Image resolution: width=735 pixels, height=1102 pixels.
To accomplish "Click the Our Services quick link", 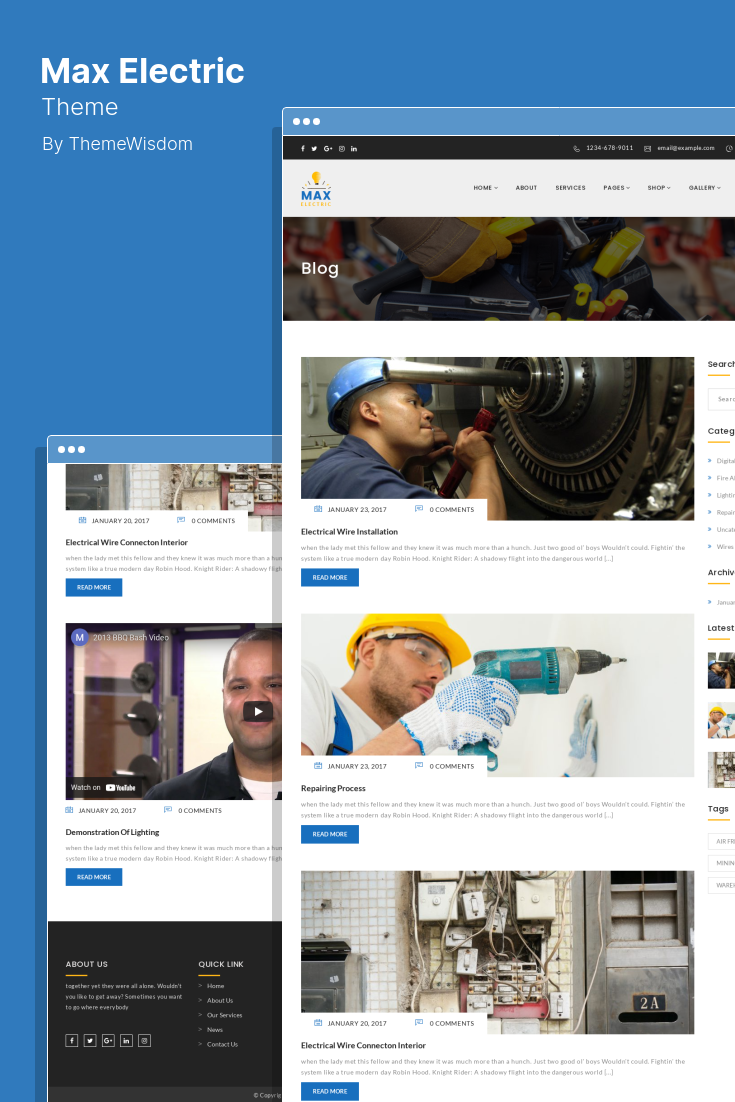I will click(x=224, y=1016).
